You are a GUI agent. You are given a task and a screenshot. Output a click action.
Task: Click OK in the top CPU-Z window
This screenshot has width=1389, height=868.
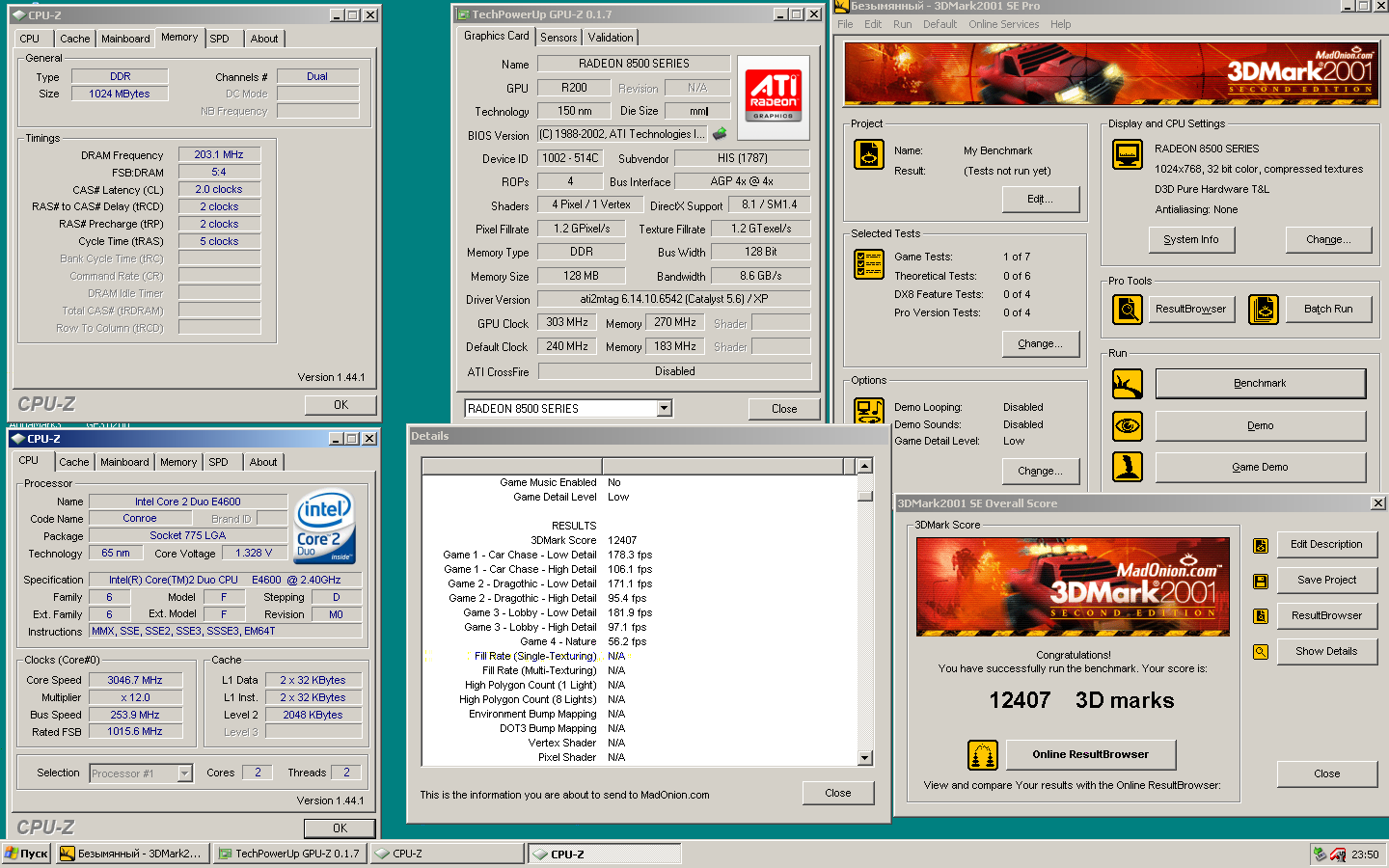(340, 405)
